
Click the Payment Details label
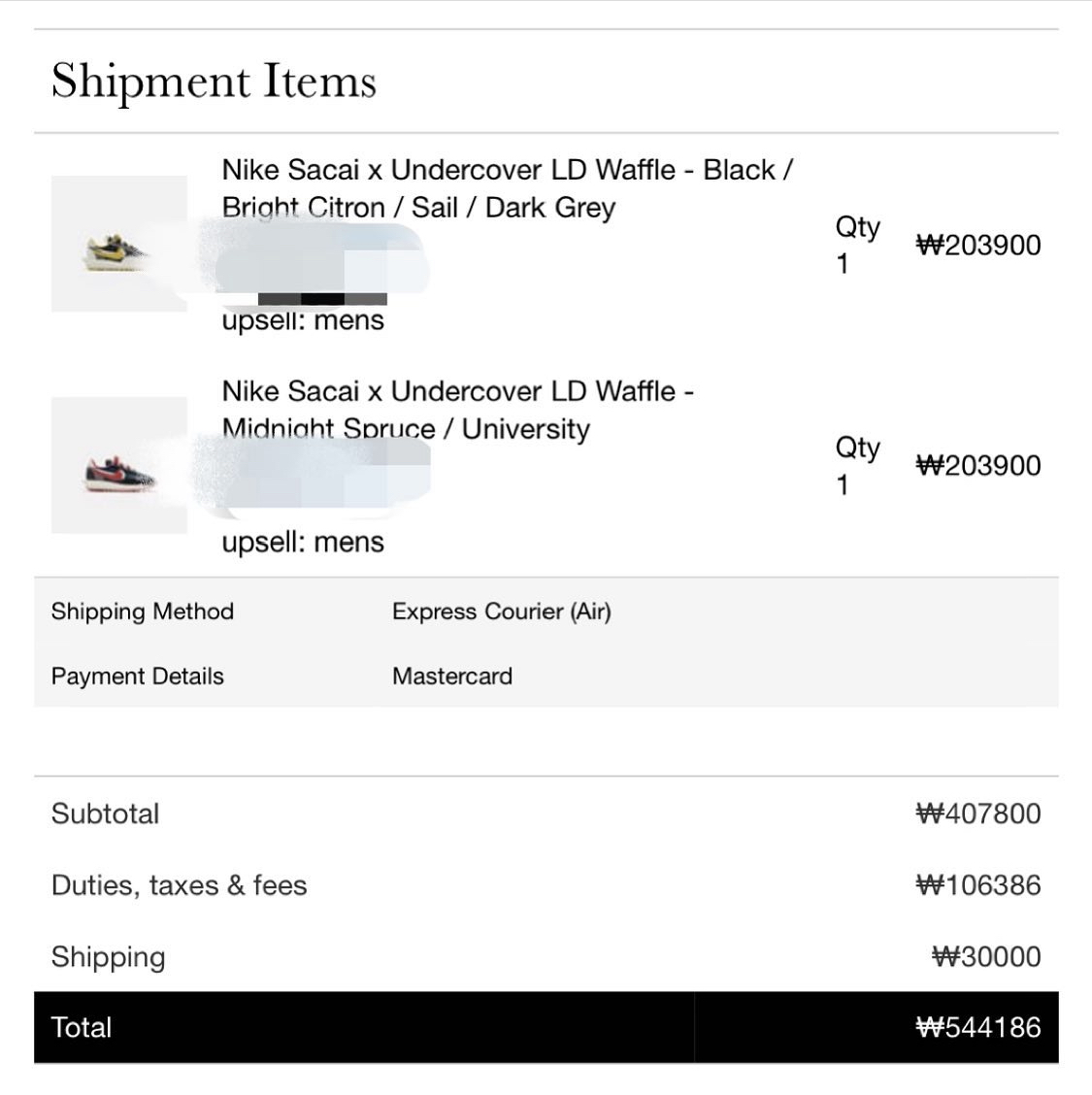click(x=137, y=677)
